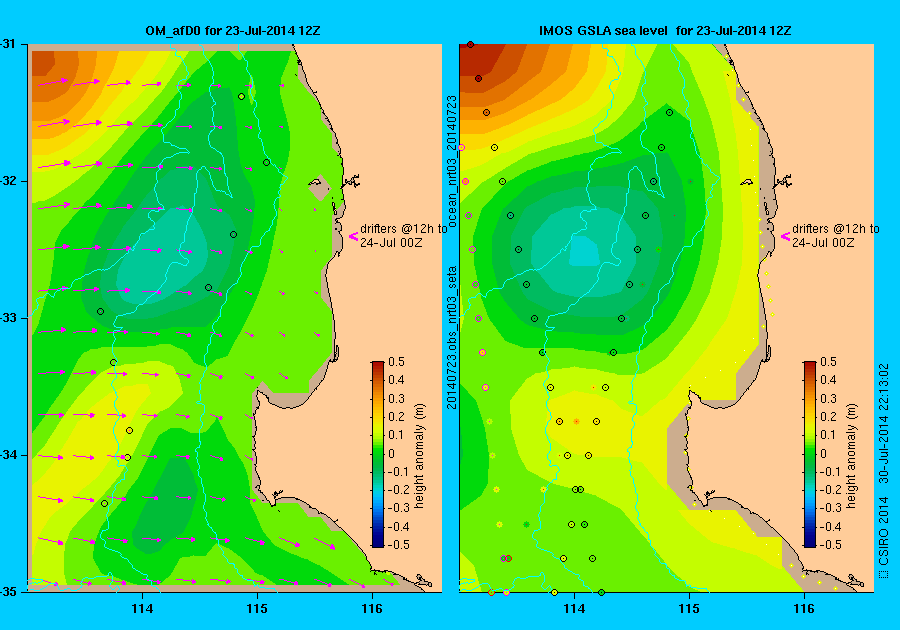Select the left panel 'drifters @12h to 24-Jul 00Z' label

point(404,235)
